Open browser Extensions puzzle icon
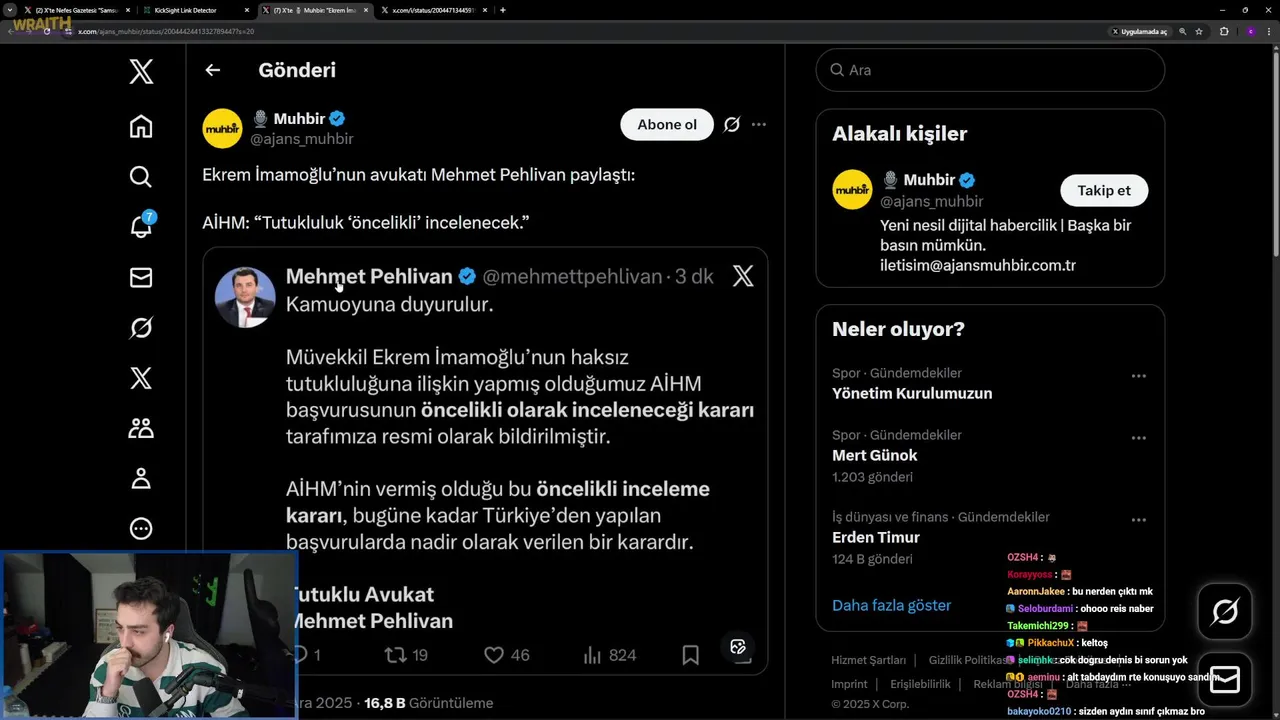Image resolution: width=1280 pixels, height=720 pixels. [x=1224, y=31]
